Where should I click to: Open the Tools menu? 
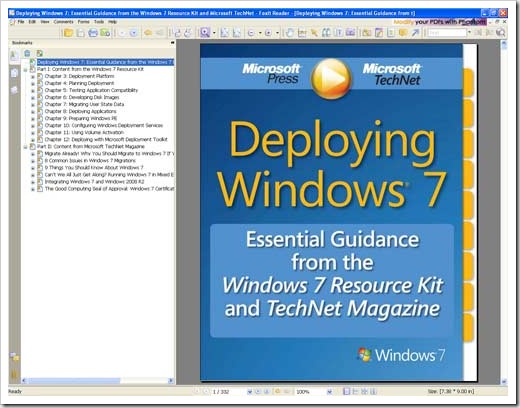click(99, 22)
